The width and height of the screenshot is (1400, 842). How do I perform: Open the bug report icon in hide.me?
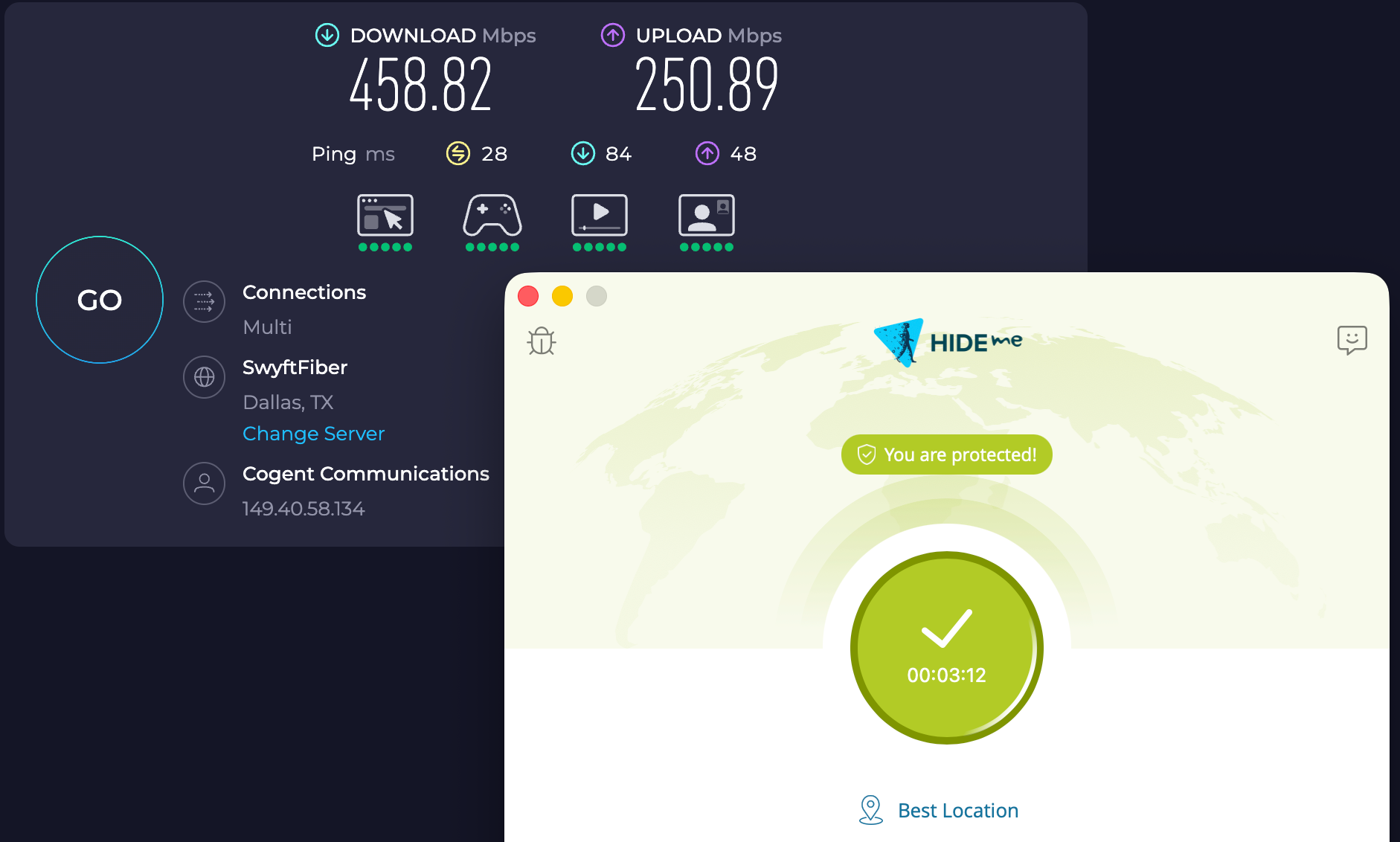pos(541,341)
